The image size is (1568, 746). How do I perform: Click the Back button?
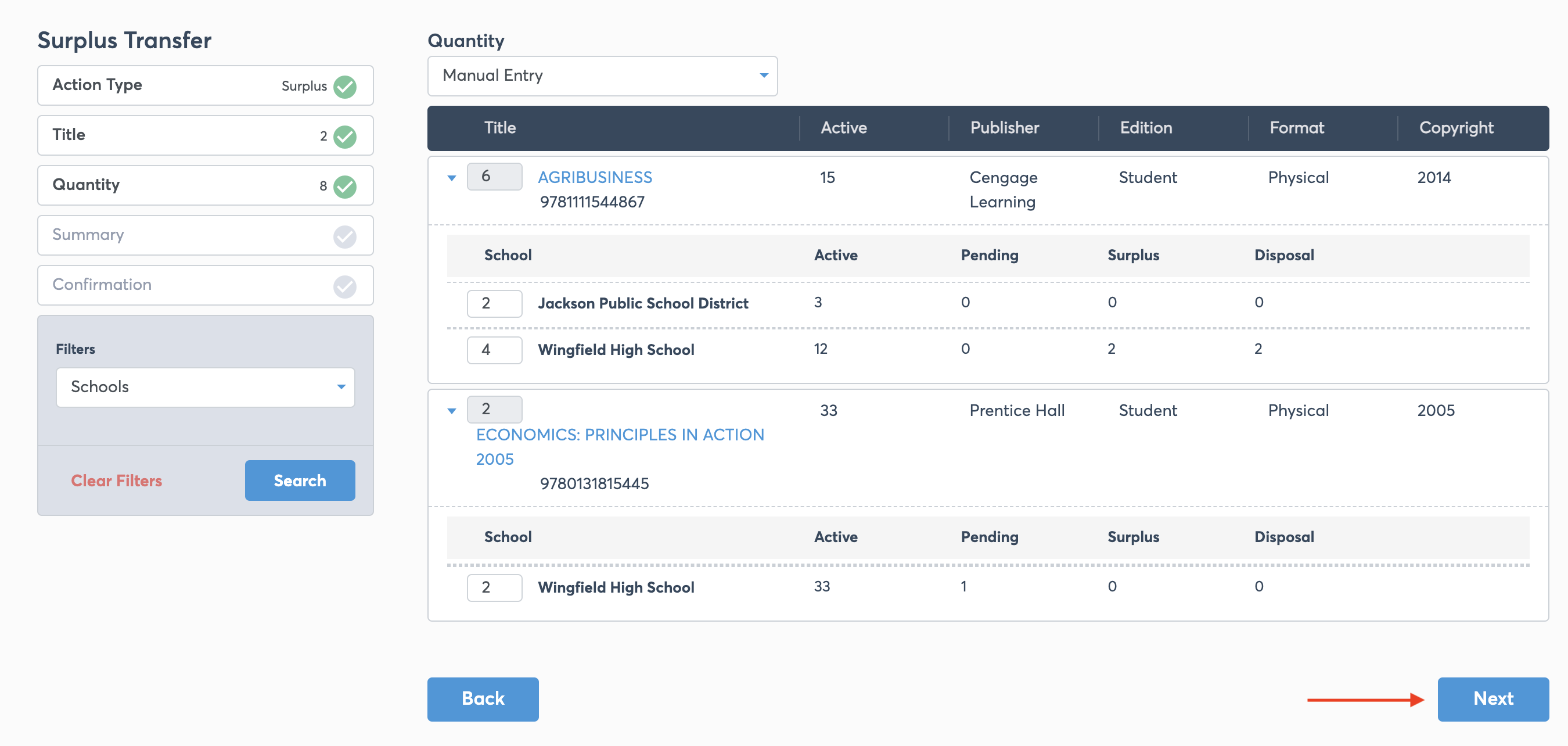[483, 698]
